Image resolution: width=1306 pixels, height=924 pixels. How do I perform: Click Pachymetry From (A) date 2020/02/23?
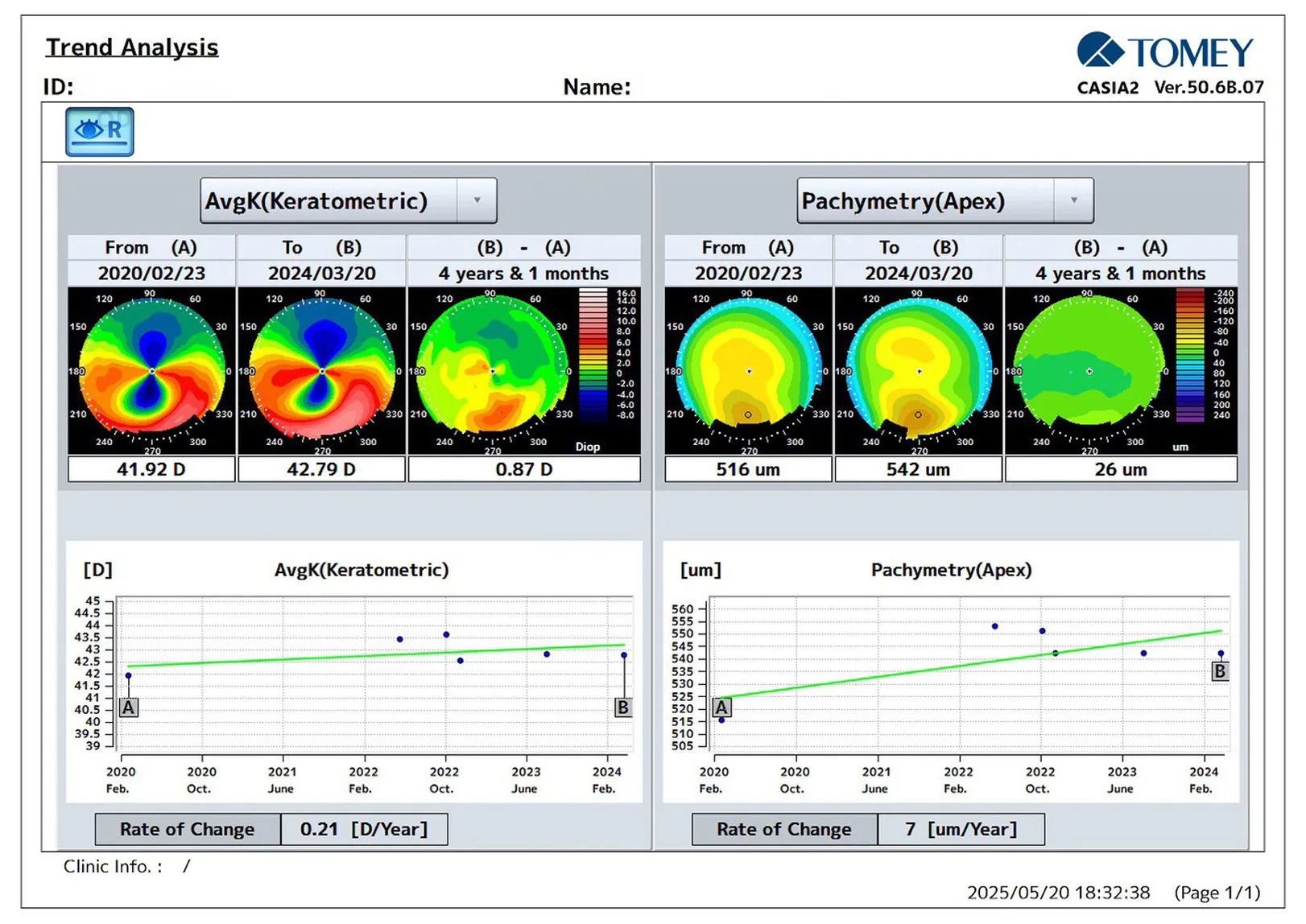(x=749, y=274)
